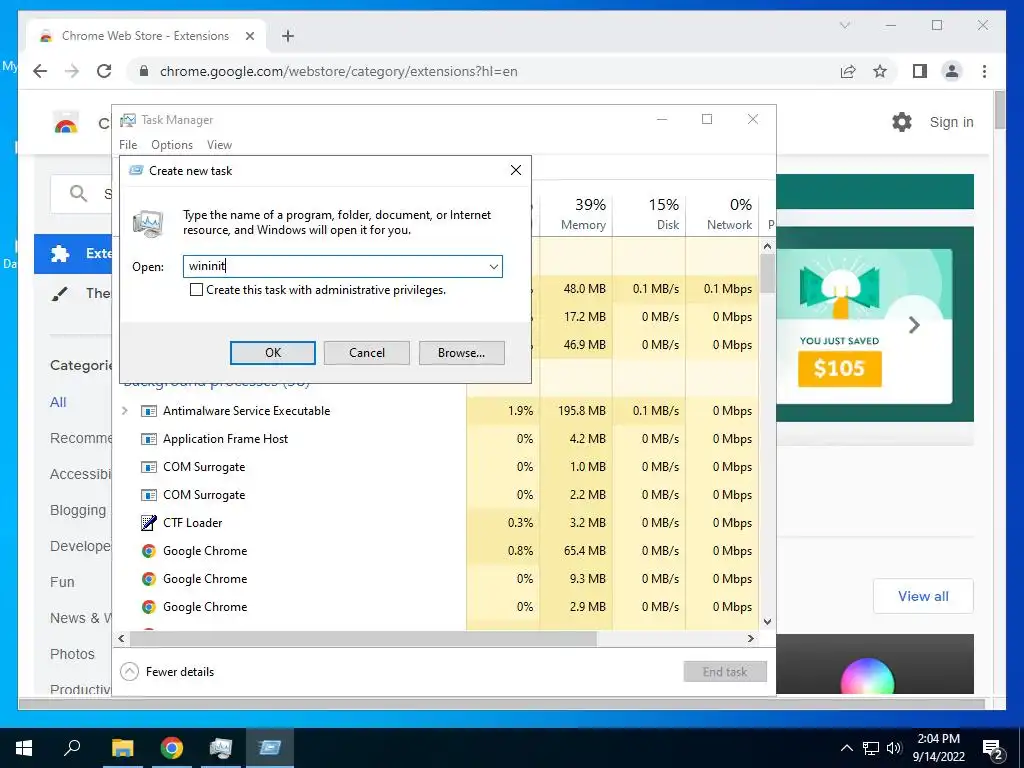
Task: Open a new Chrome tab
Action: point(288,36)
